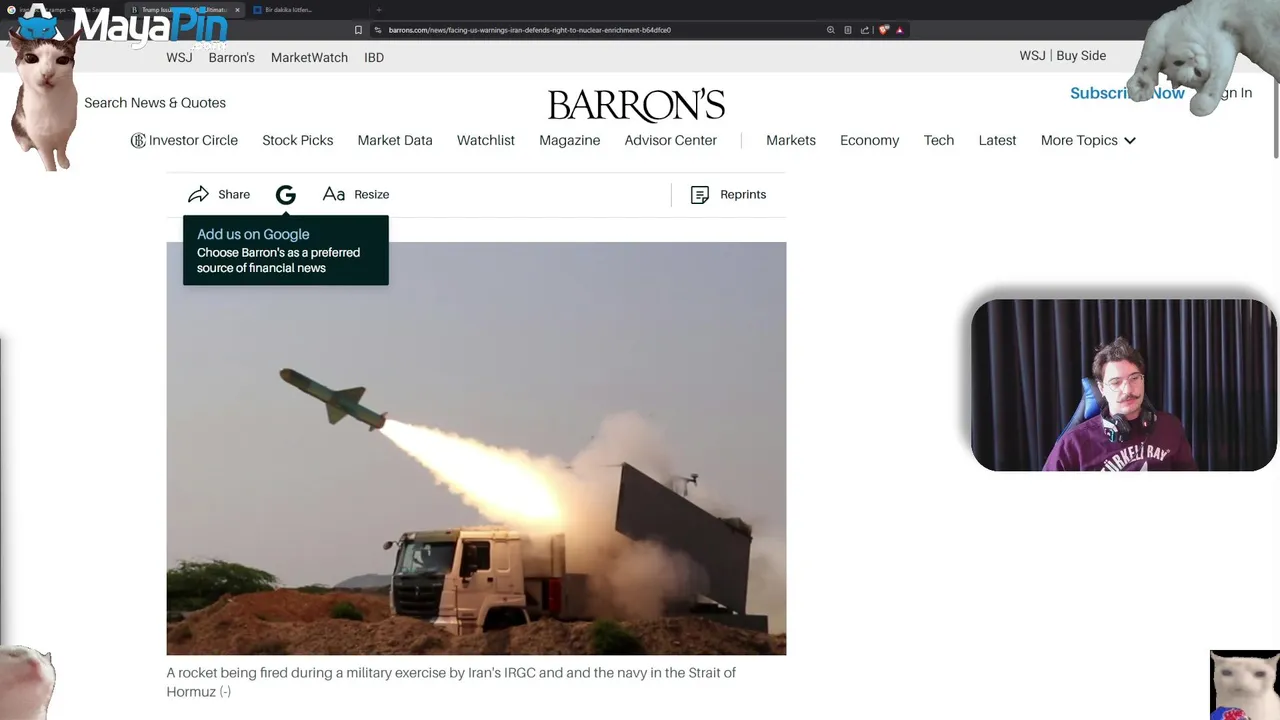Click the rocket launch article image
The width and height of the screenshot is (1280, 720).
(476, 448)
